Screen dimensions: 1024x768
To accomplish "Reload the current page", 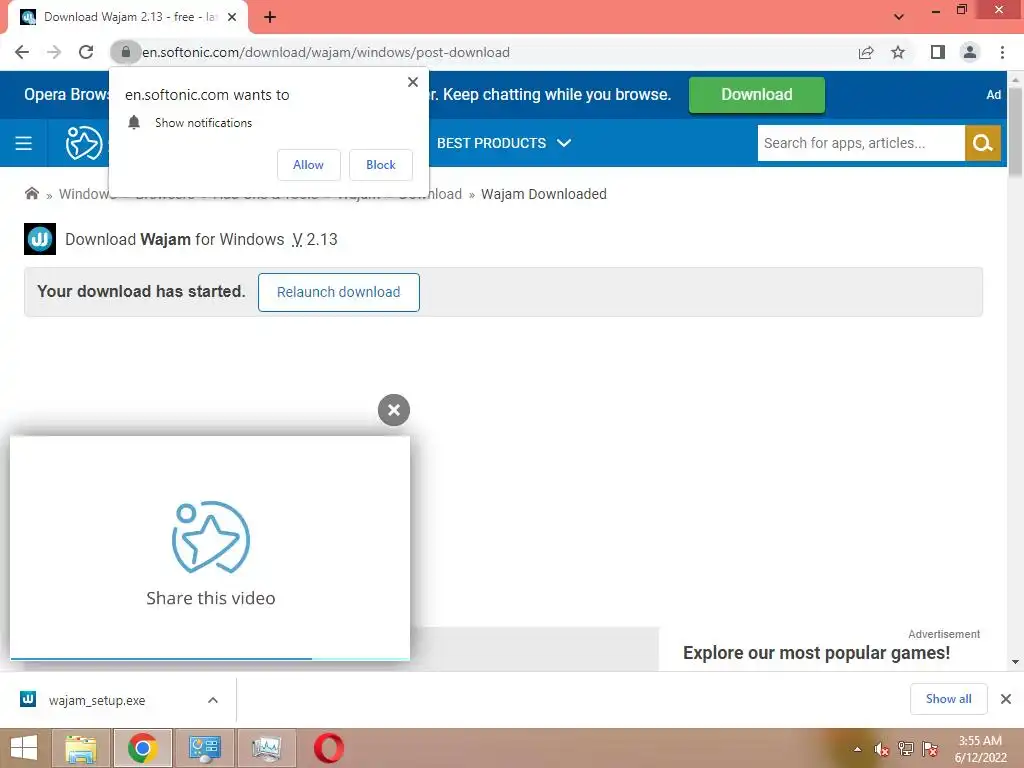I will (x=86, y=52).
